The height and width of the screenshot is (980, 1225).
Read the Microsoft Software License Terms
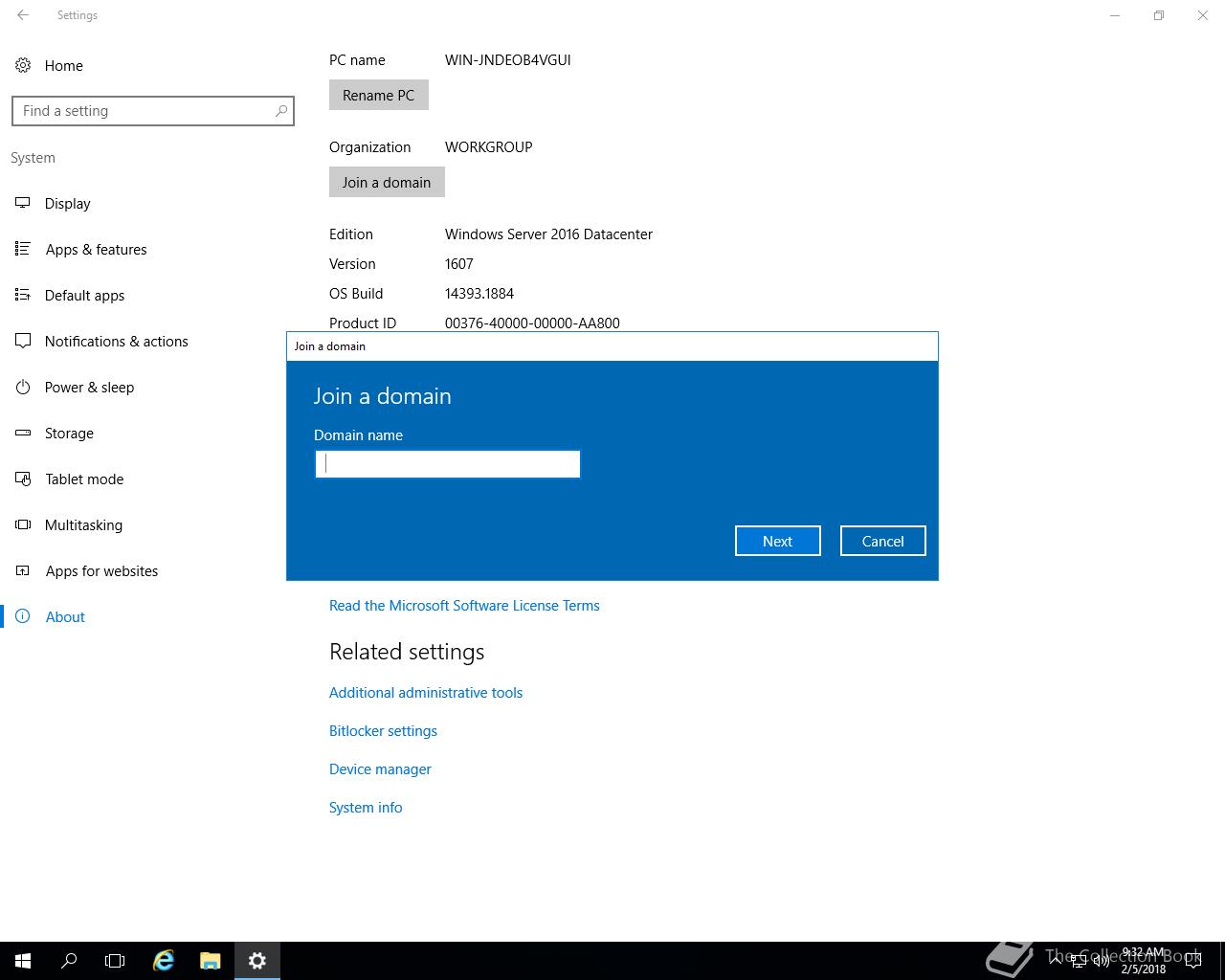click(x=464, y=606)
